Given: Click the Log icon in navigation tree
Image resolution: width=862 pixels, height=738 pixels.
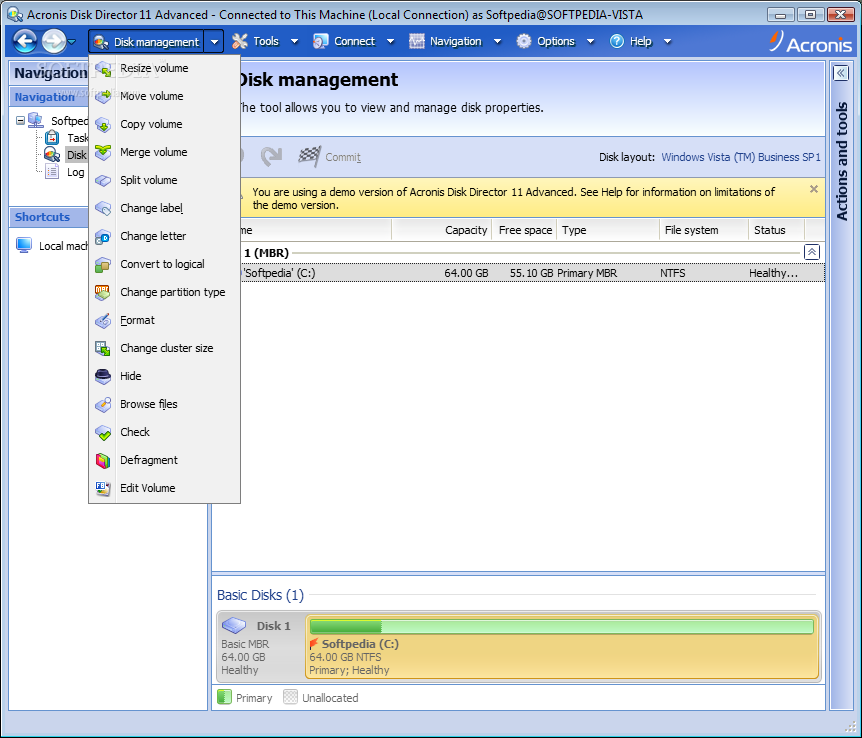Looking at the screenshot, I should point(52,172).
